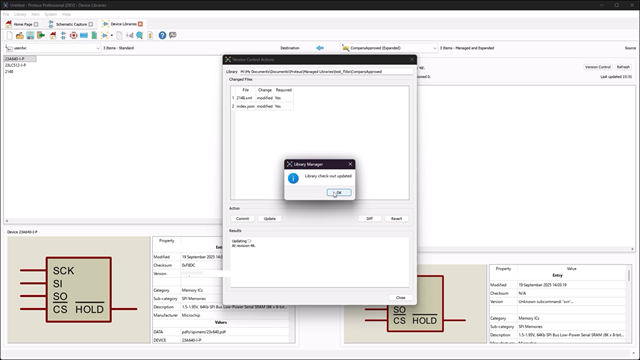Close the Version Control Actions dialog with its X
This screenshot has height=360, width=640.
coord(412,60)
